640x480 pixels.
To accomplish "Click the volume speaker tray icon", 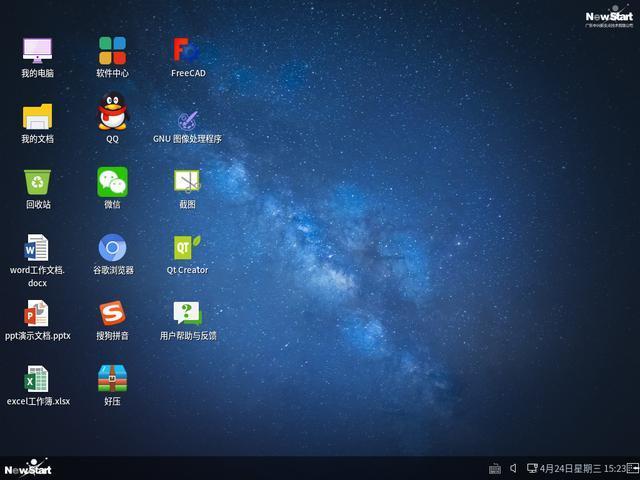I will (x=513, y=468).
